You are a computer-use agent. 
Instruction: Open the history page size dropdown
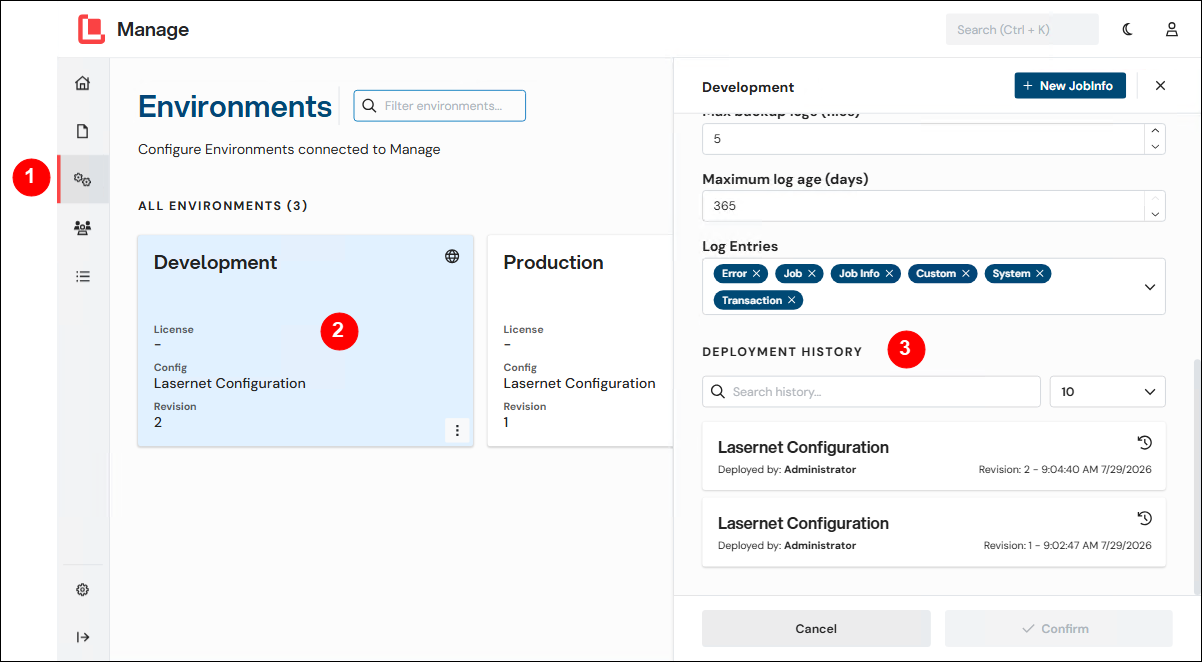(x=1107, y=392)
